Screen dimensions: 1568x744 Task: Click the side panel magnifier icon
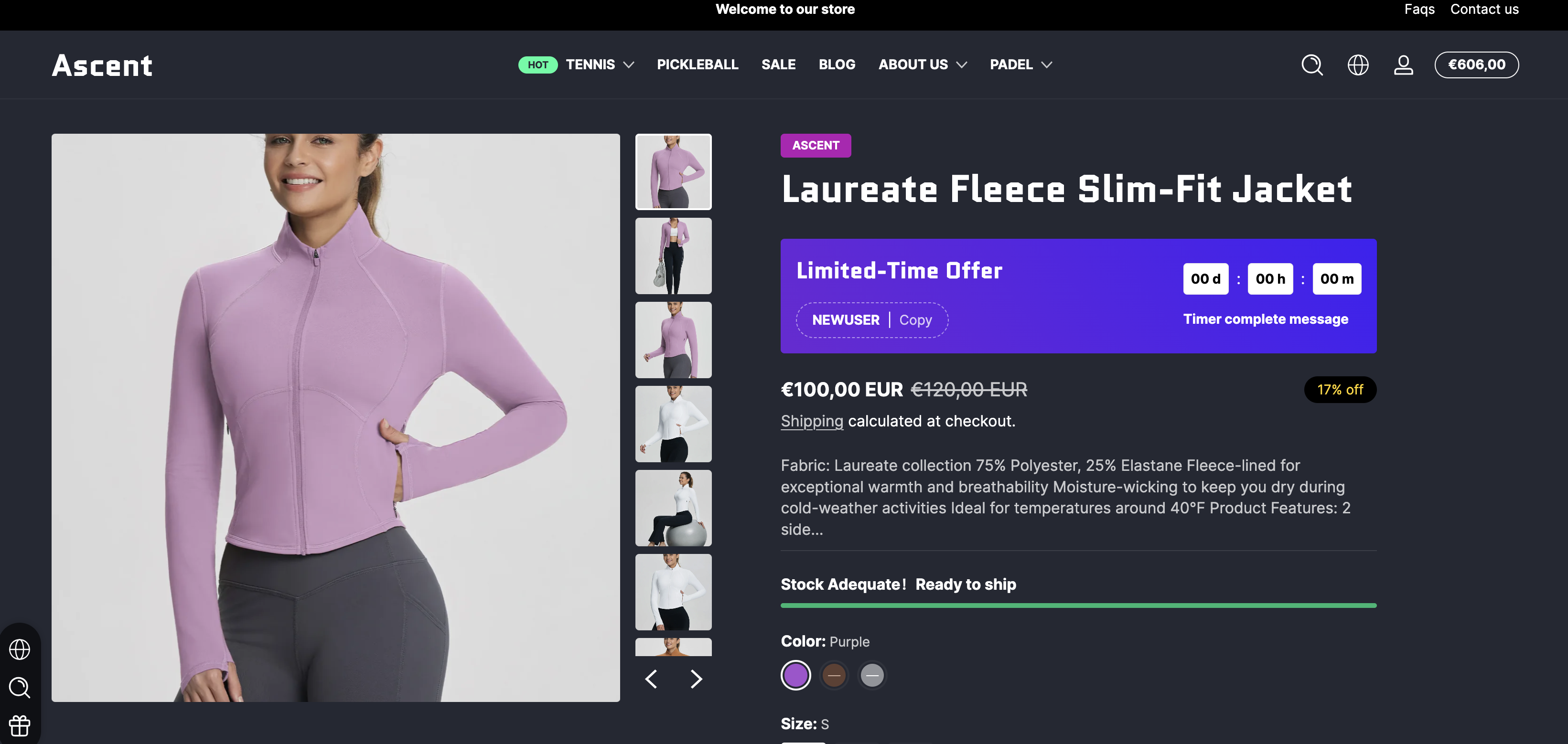click(x=20, y=688)
